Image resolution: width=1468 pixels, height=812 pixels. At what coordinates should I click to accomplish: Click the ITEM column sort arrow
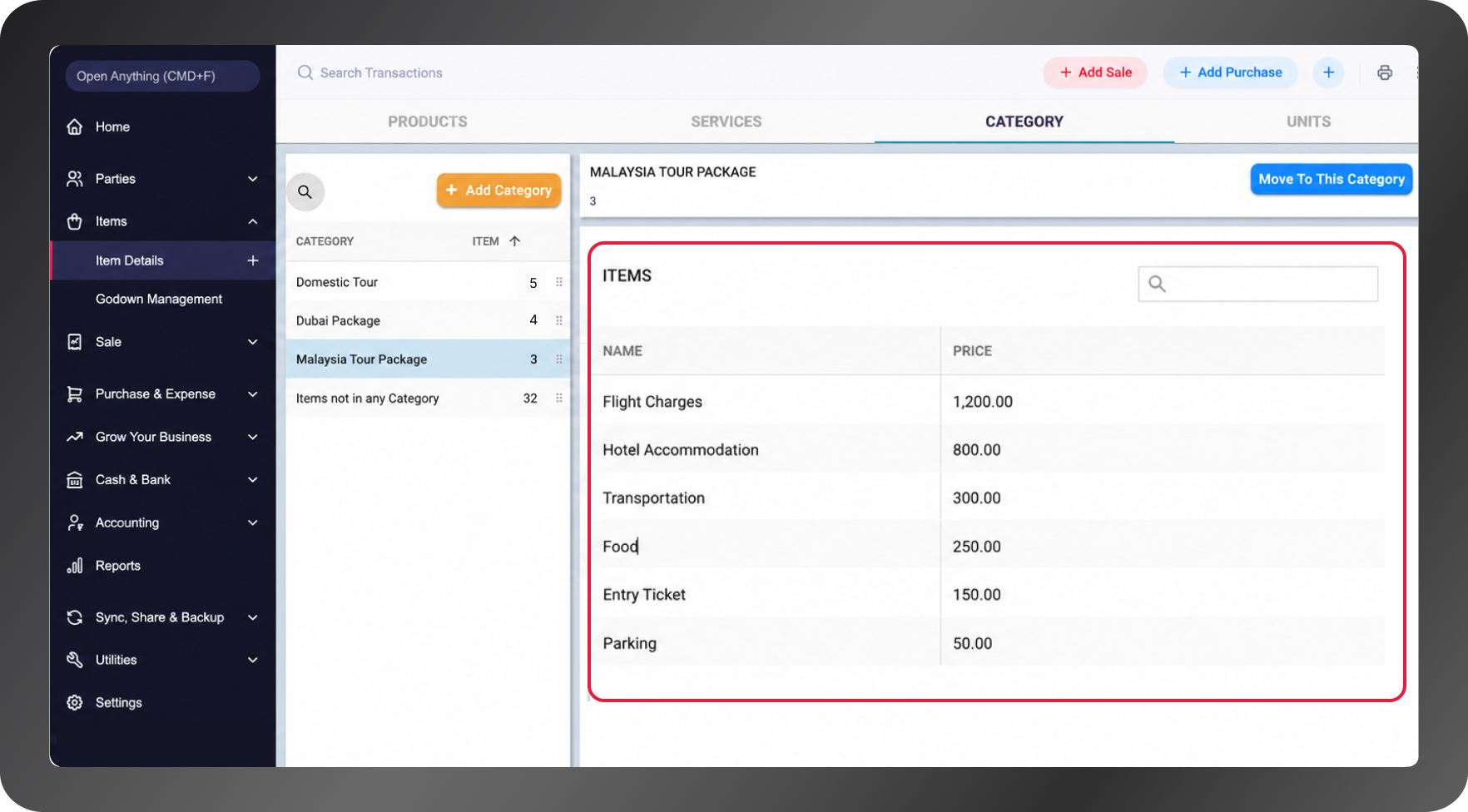(x=515, y=241)
